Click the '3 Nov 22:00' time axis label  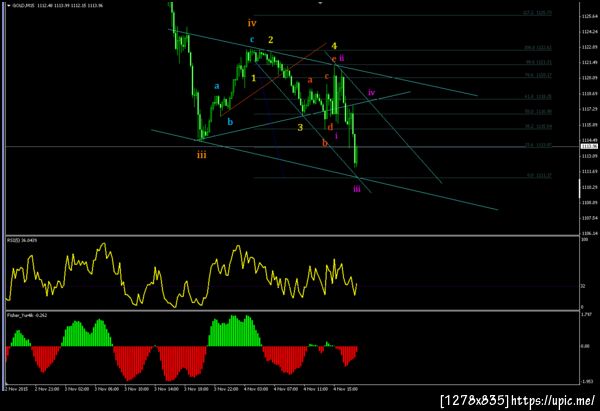coord(226,389)
